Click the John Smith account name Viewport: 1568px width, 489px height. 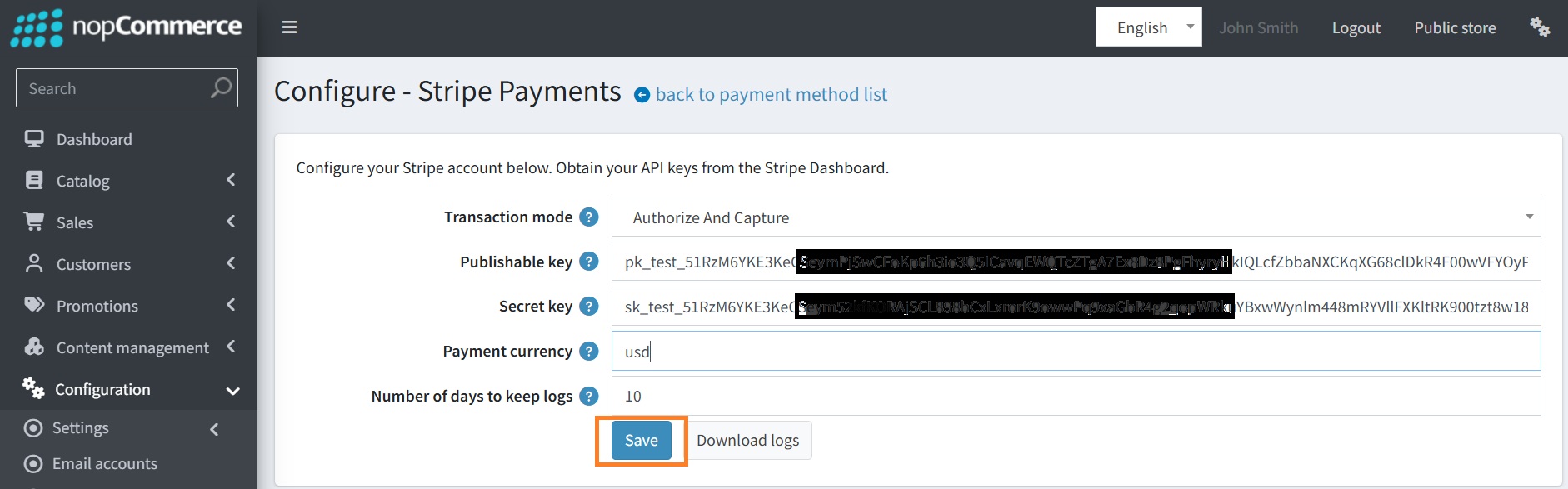(1258, 27)
